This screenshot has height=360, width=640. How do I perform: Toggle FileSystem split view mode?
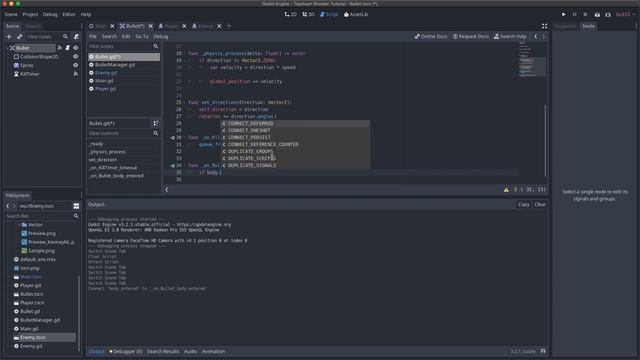[x=76, y=206]
